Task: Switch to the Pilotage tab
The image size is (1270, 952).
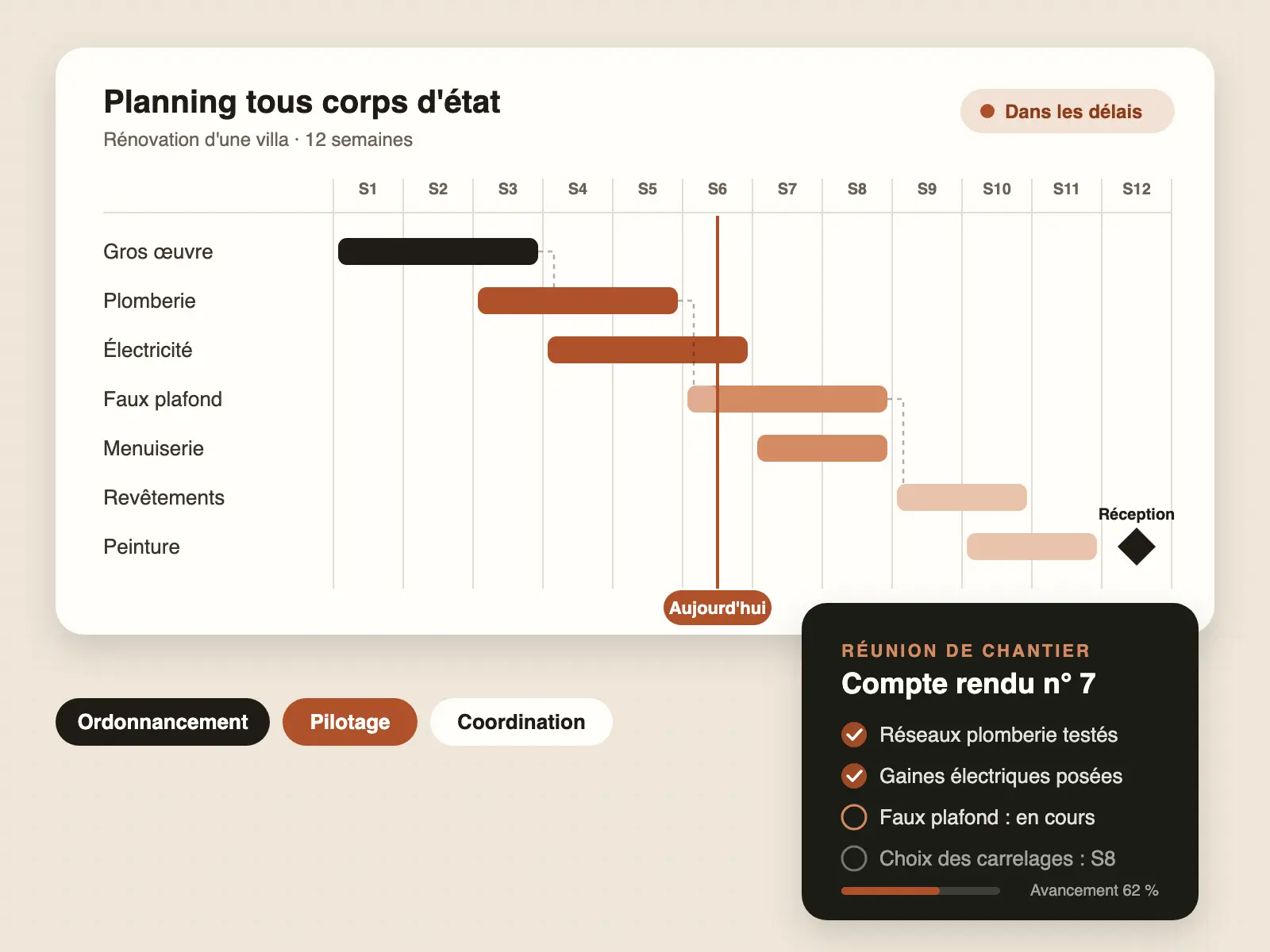Action: coord(350,722)
